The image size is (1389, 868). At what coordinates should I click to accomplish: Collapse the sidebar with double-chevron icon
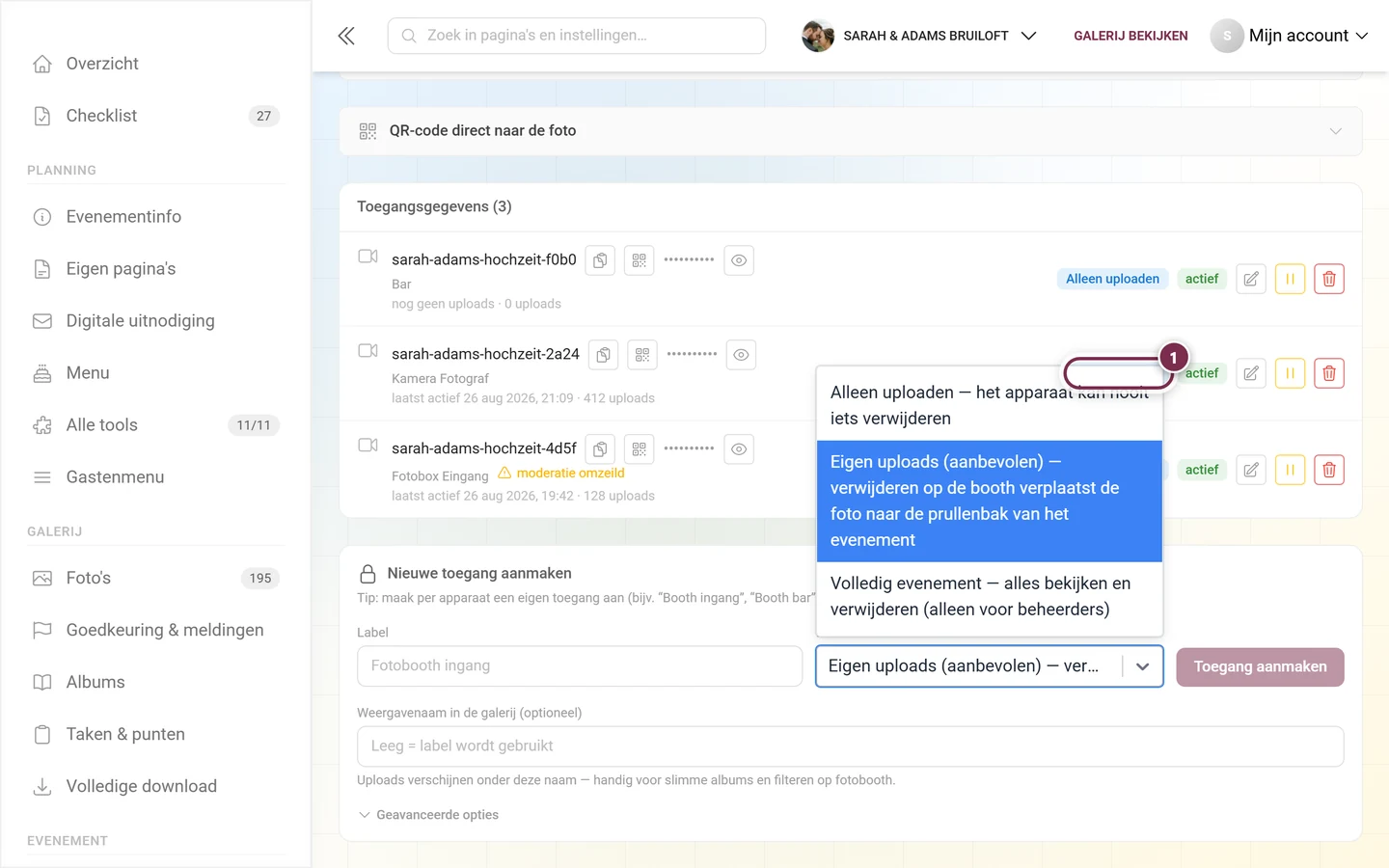pyautogui.click(x=346, y=36)
